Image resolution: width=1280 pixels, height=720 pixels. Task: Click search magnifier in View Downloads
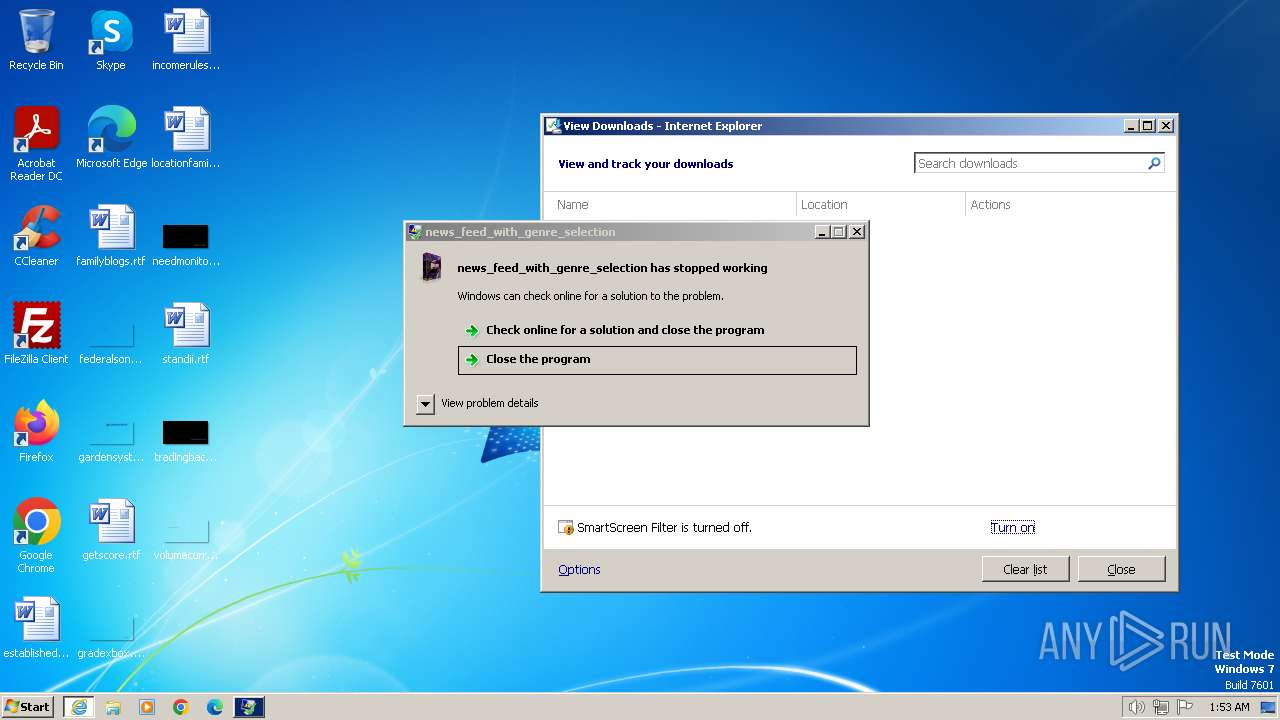click(1154, 163)
